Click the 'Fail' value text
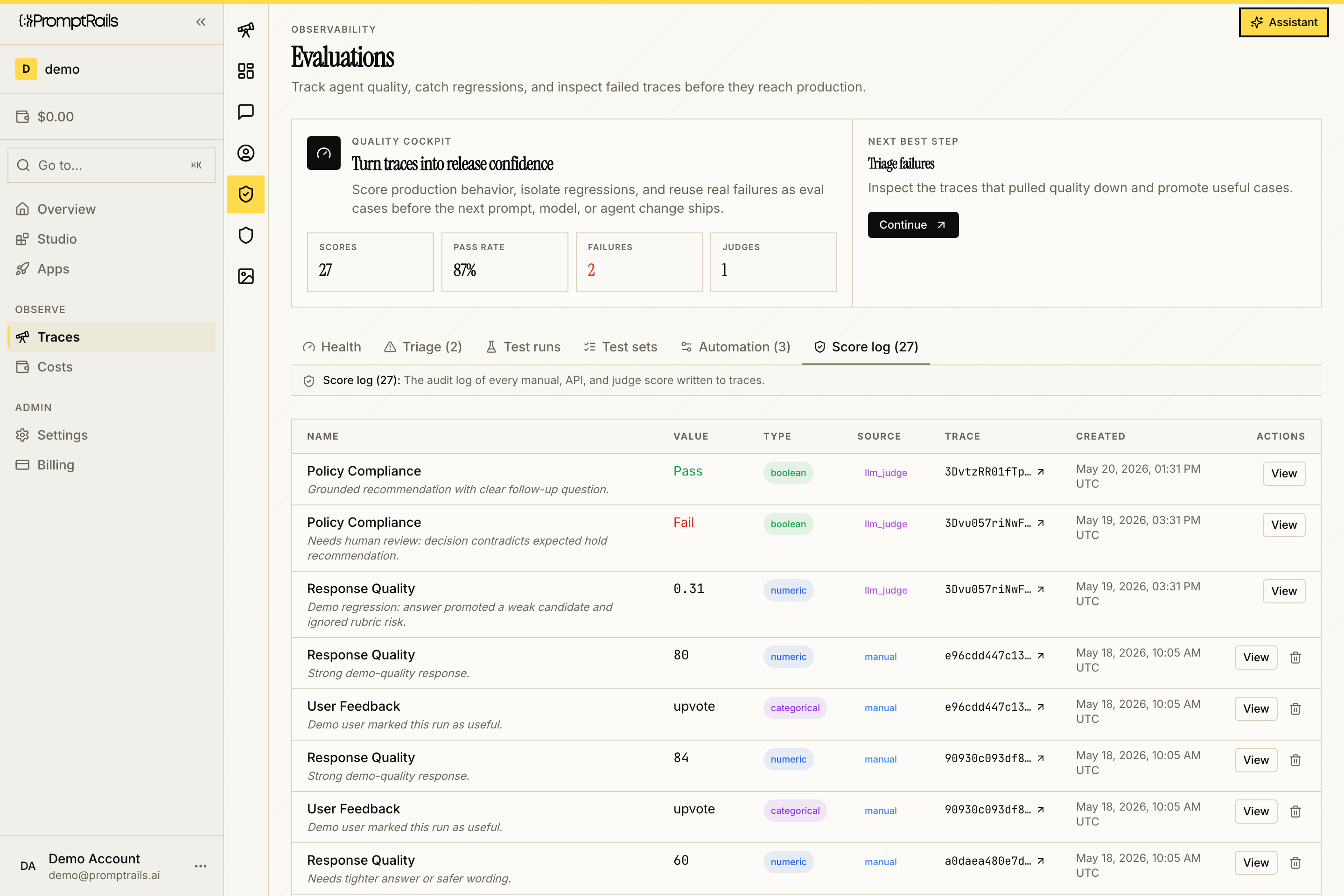1344x896 pixels. (683, 522)
